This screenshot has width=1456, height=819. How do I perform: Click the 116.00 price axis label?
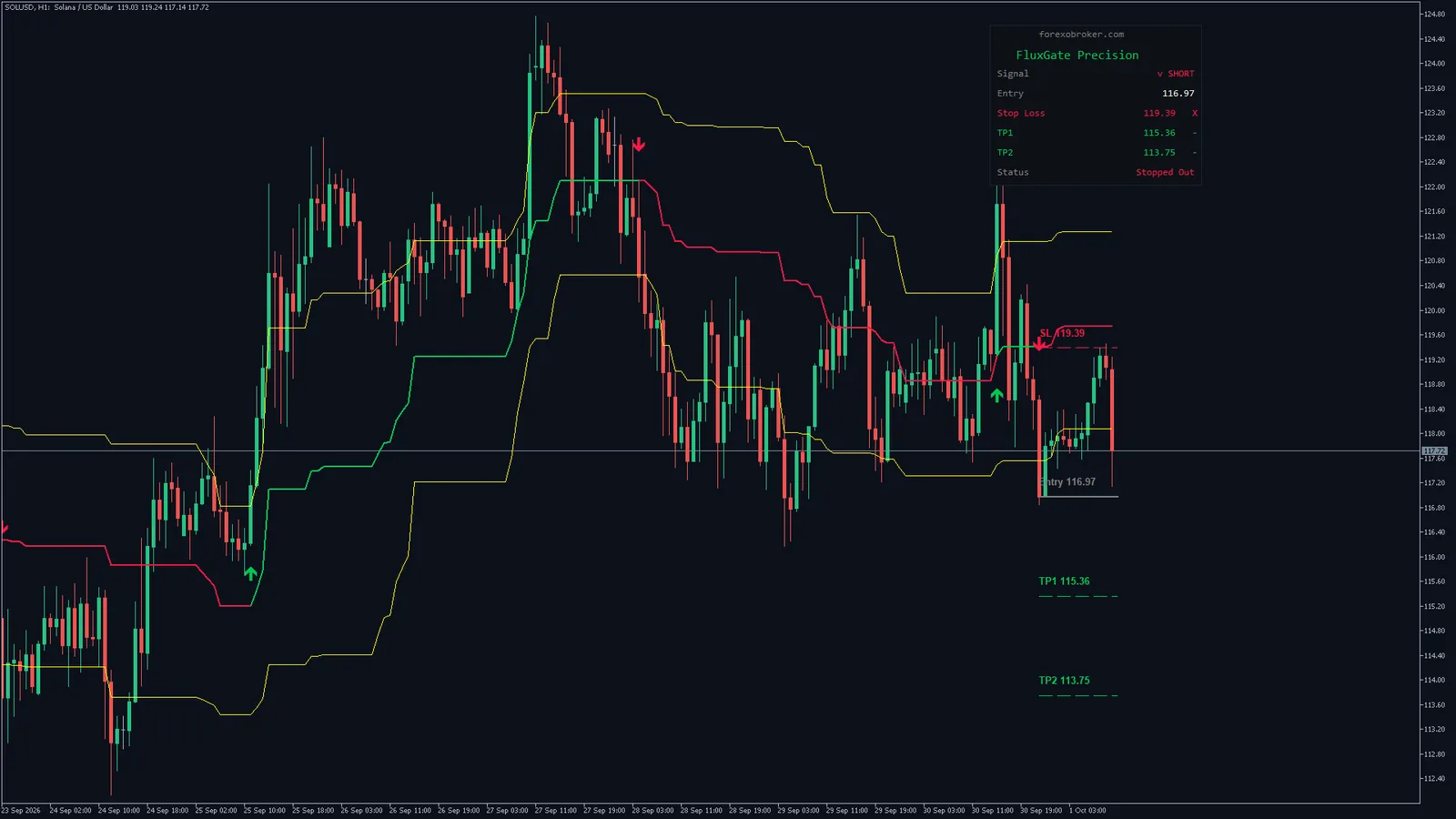click(1434, 557)
